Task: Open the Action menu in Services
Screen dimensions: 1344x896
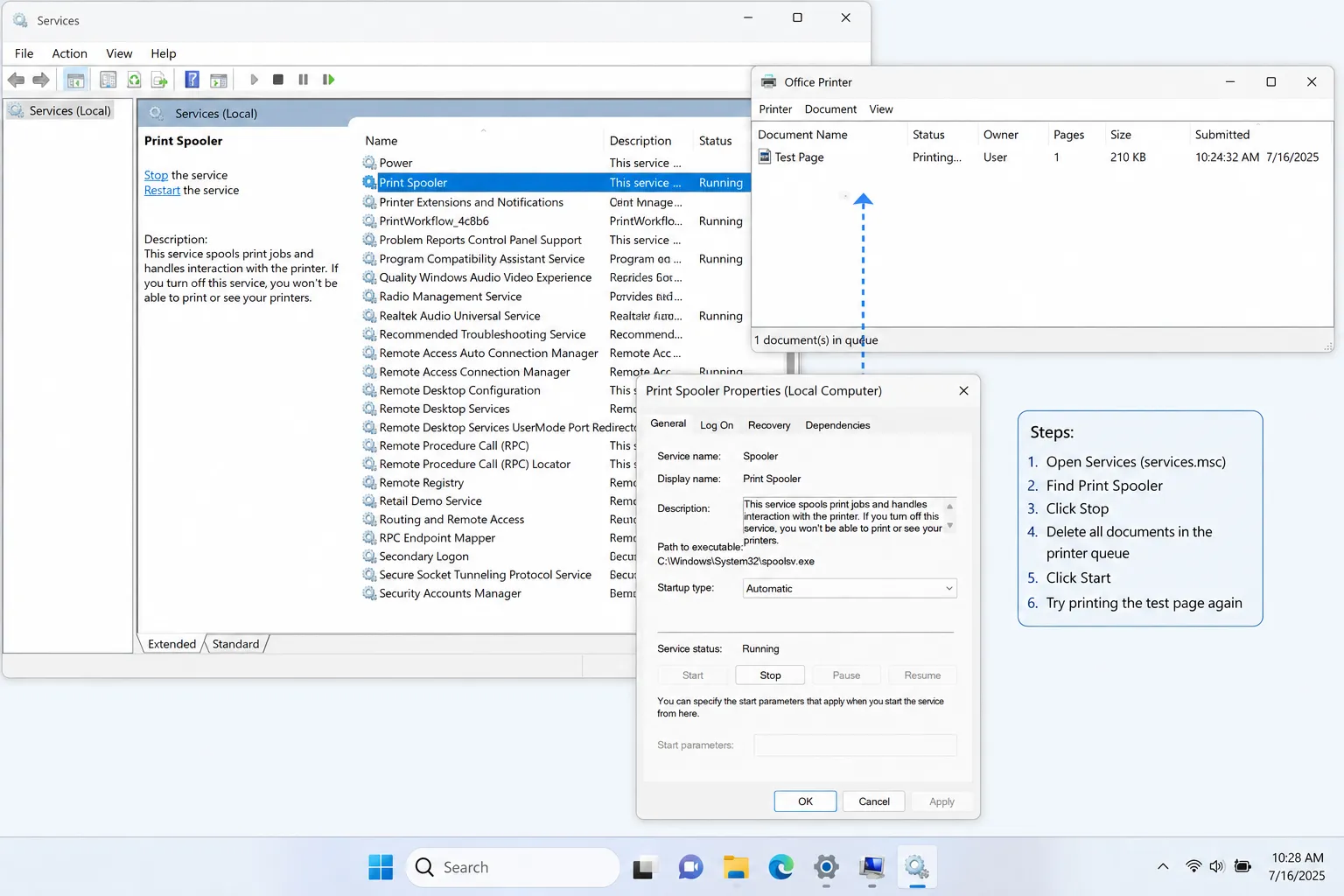Action: click(69, 53)
